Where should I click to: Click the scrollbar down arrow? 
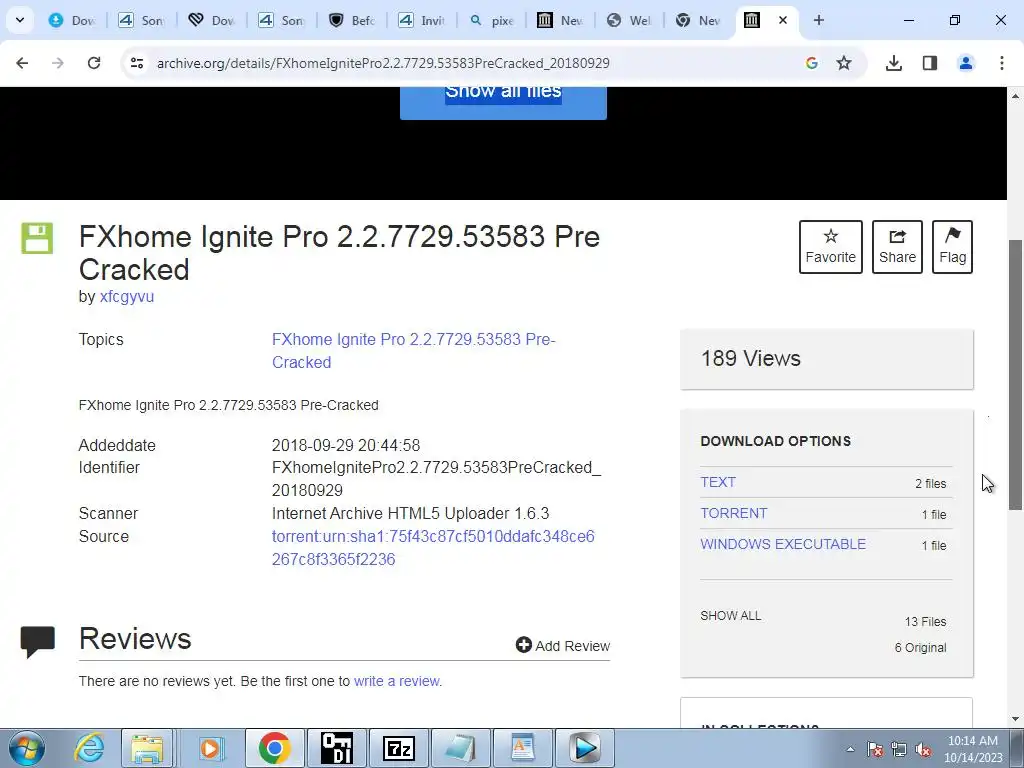click(1015, 719)
